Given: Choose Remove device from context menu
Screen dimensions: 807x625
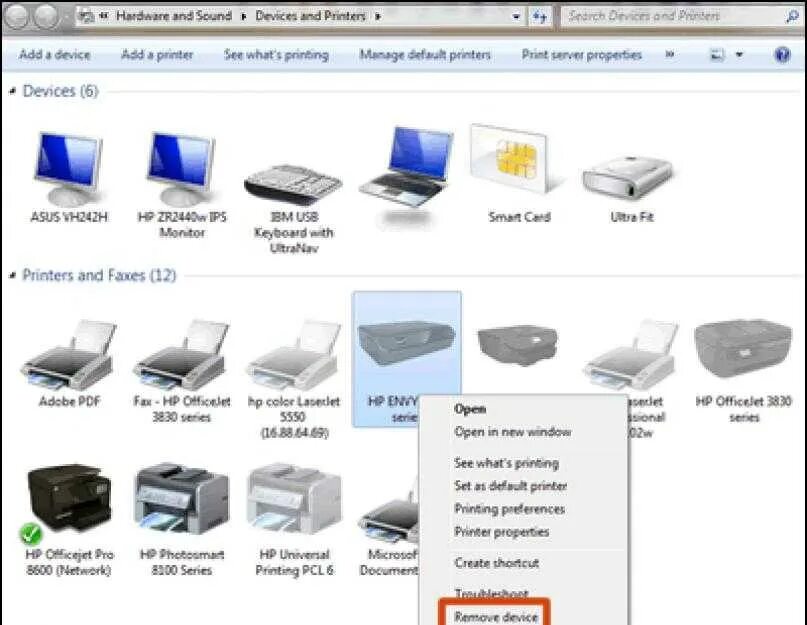Looking at the screenshot, I should 496,617.
